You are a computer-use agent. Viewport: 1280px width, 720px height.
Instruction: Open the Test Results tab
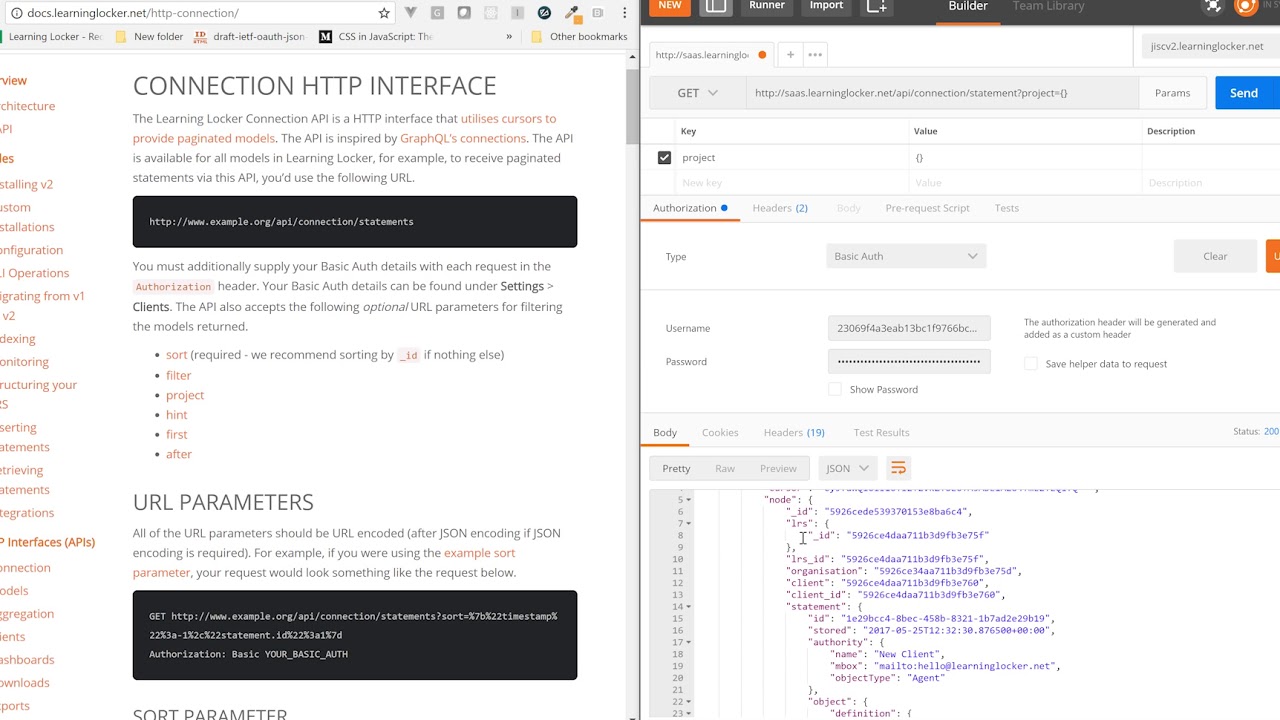pyautogui.click(x=881, y=432)
